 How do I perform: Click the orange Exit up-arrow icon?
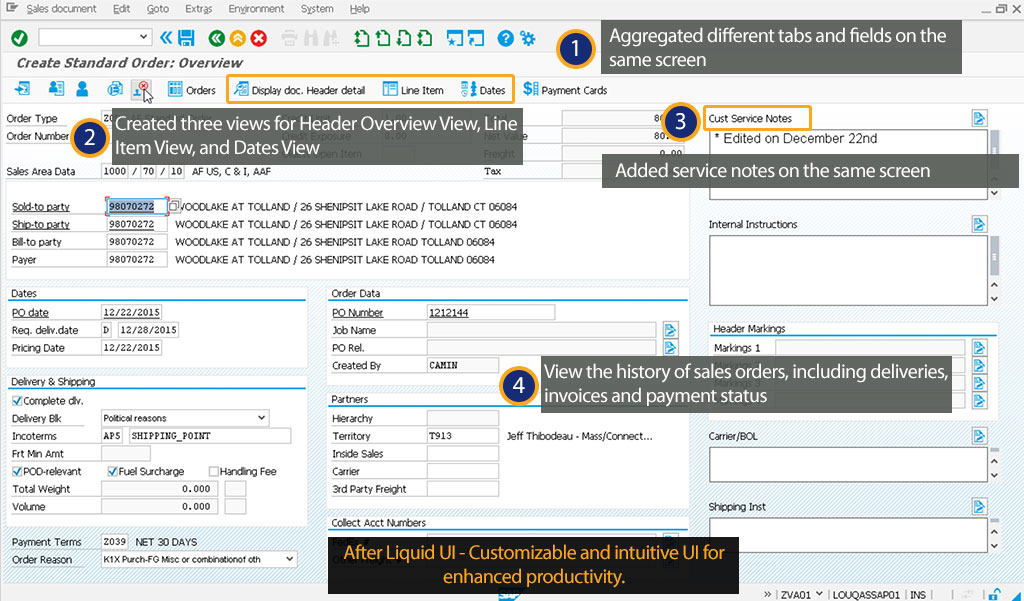(237, 38)
